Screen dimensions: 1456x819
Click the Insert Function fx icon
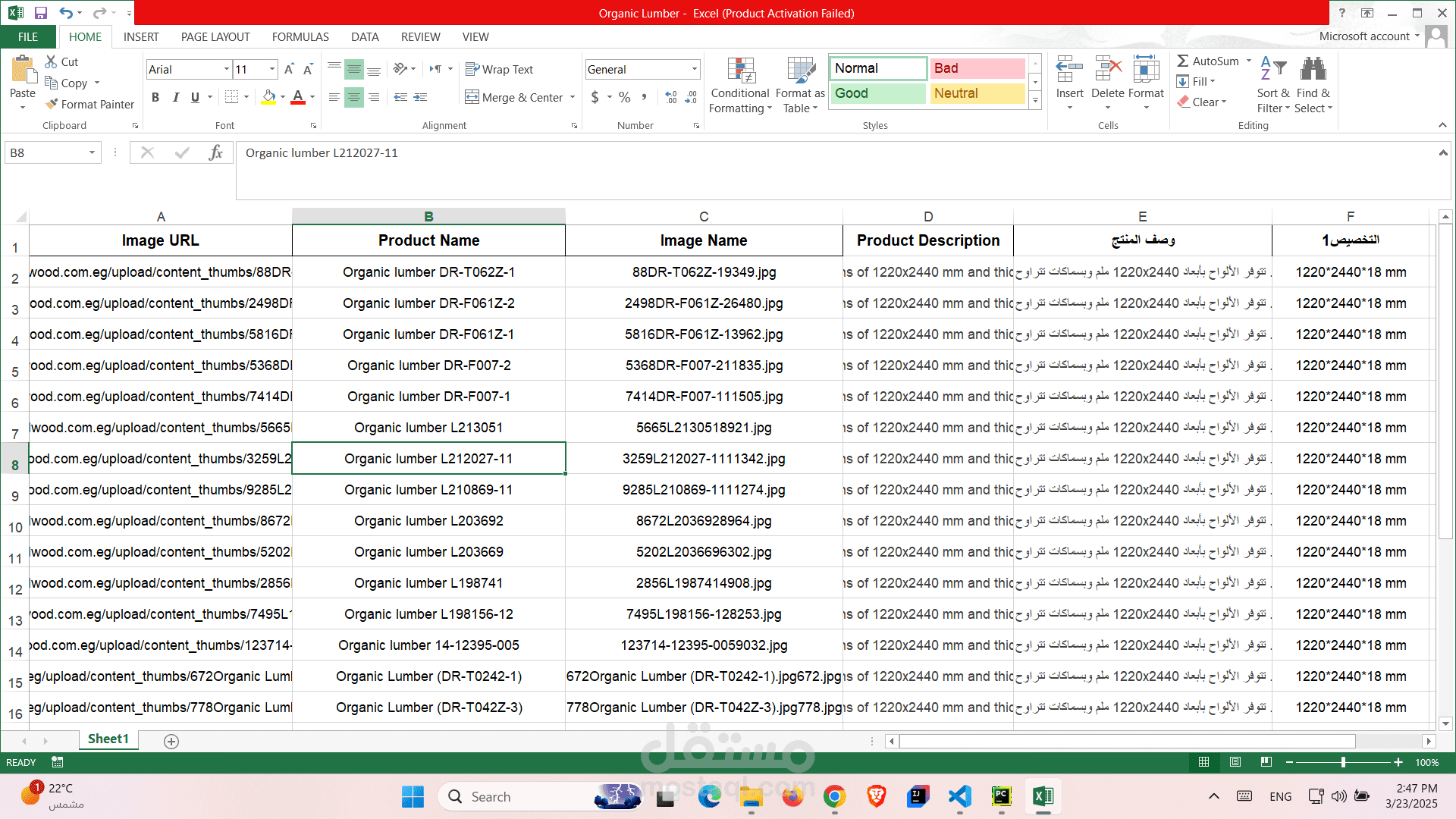215,153
